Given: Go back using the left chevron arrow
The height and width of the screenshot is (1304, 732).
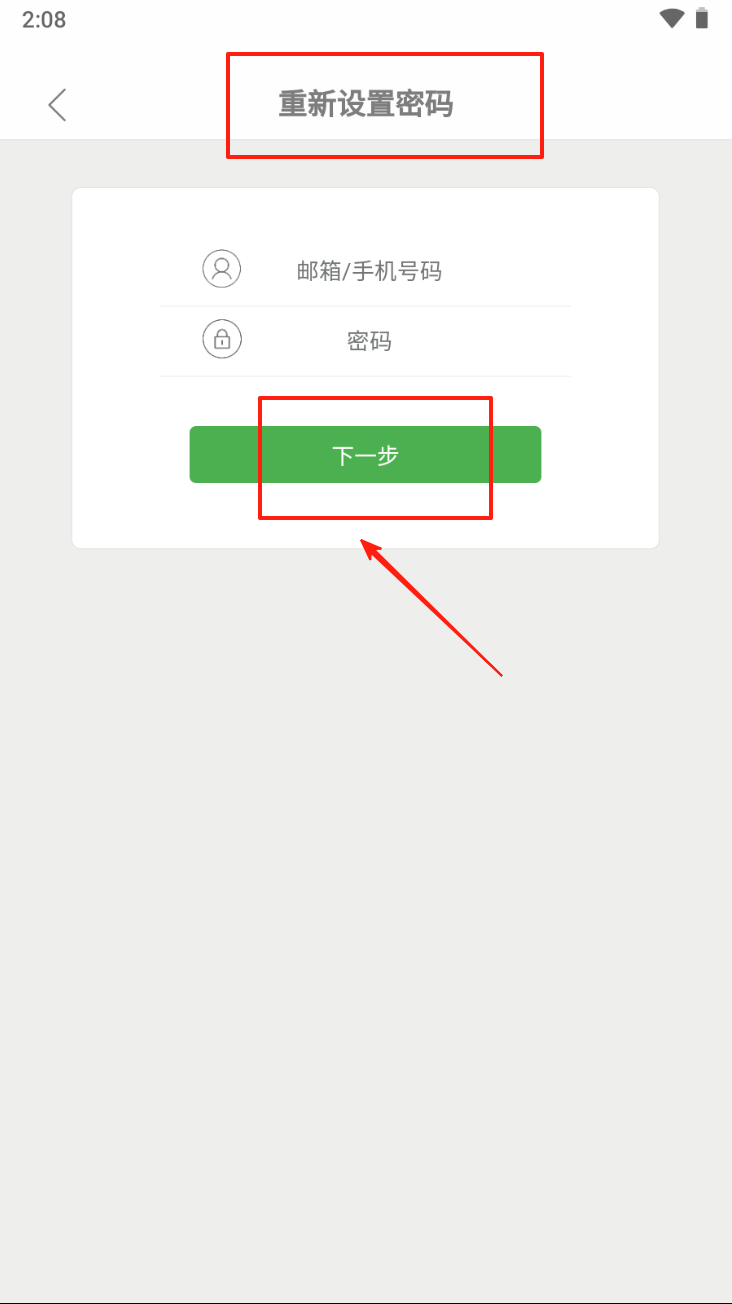Looking at the screenshot, I should 57,104.
